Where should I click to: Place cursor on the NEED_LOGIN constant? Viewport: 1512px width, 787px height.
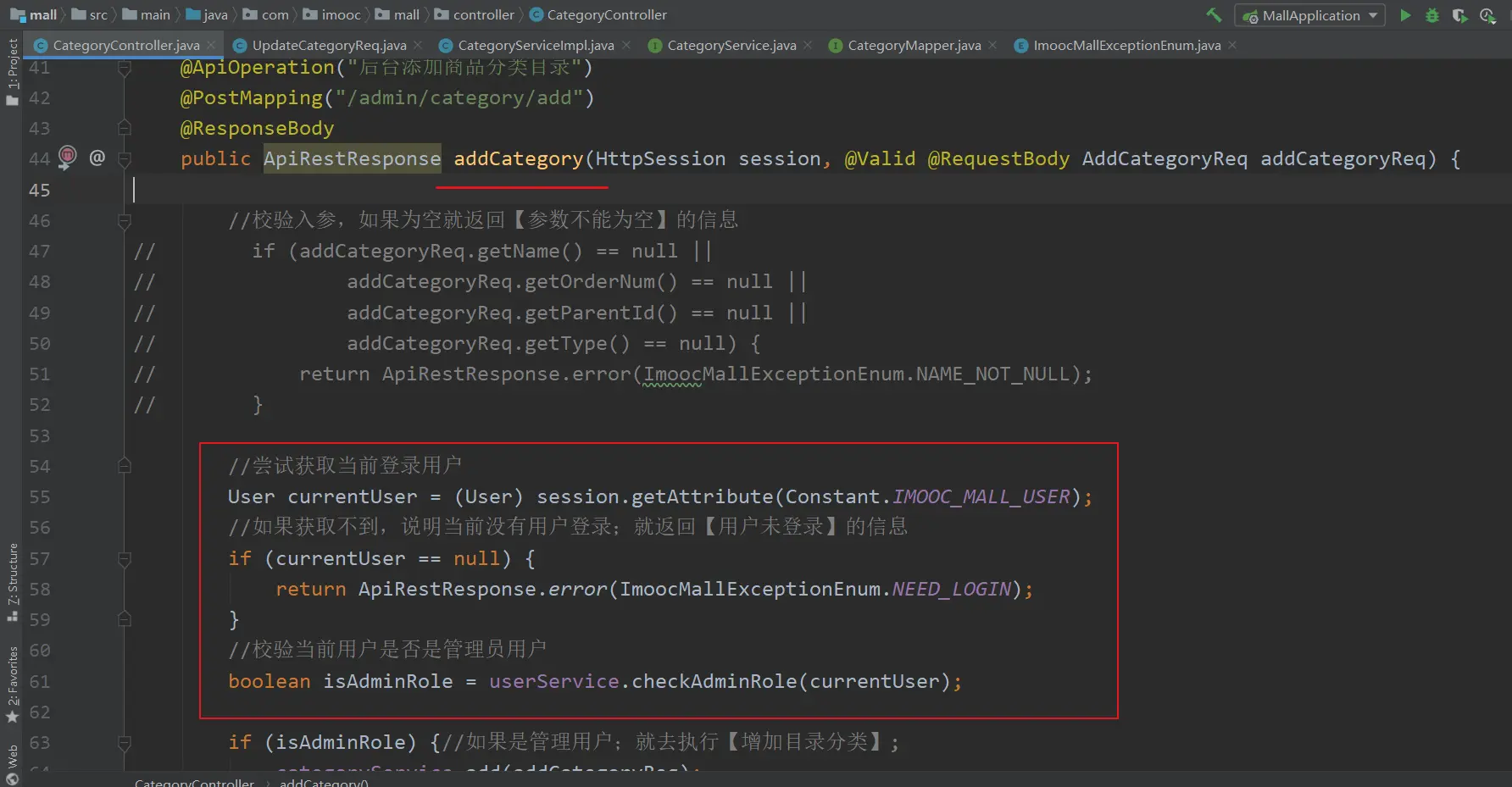(x=951, y=589)
